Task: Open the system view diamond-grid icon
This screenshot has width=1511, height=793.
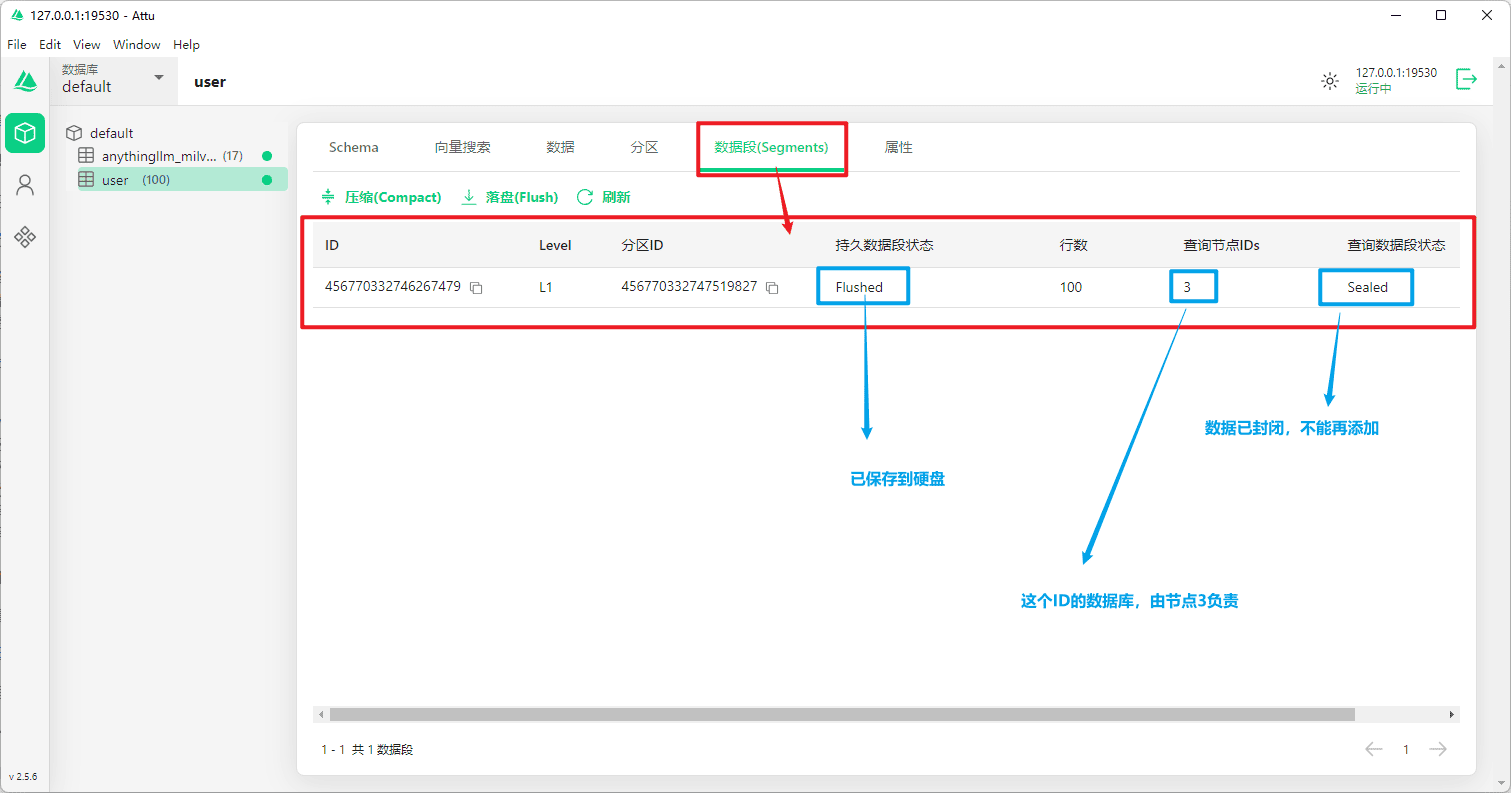Action: tap(25, 237)
